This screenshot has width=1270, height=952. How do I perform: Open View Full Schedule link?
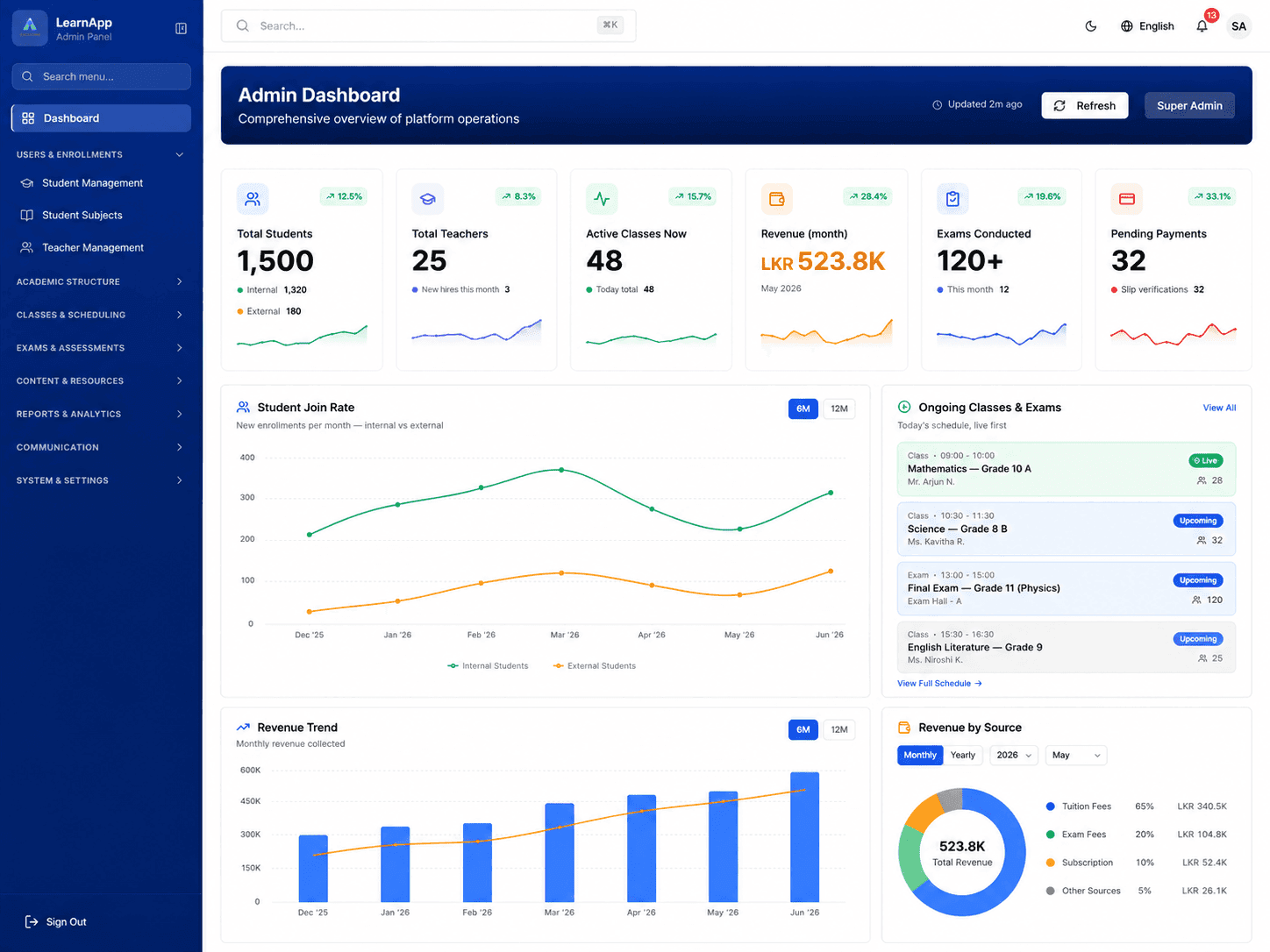pyautogui.click(x=939, y=684)
